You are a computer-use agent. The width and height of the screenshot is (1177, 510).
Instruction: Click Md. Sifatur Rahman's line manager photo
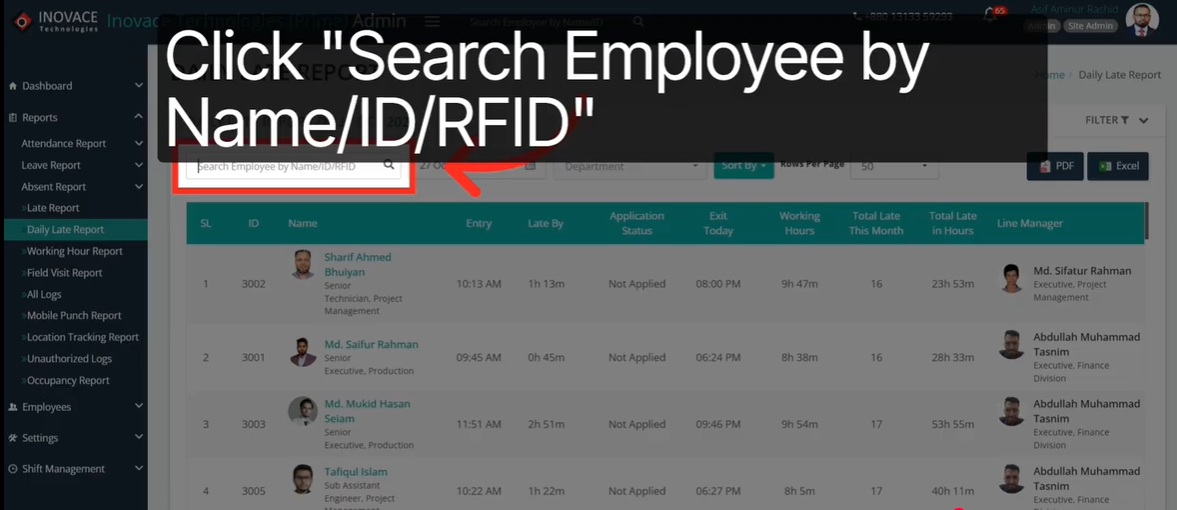[x=1012, y=278]
